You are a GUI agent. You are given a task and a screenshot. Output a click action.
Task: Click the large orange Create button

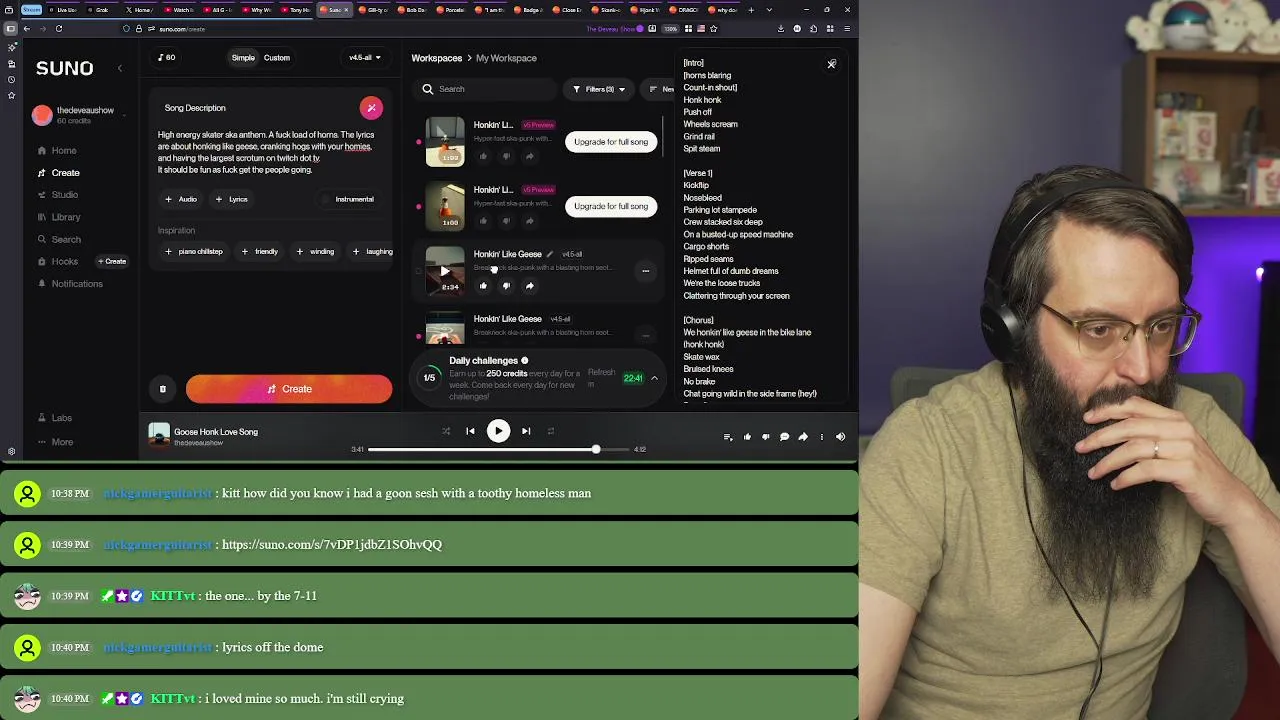[289, 389]
